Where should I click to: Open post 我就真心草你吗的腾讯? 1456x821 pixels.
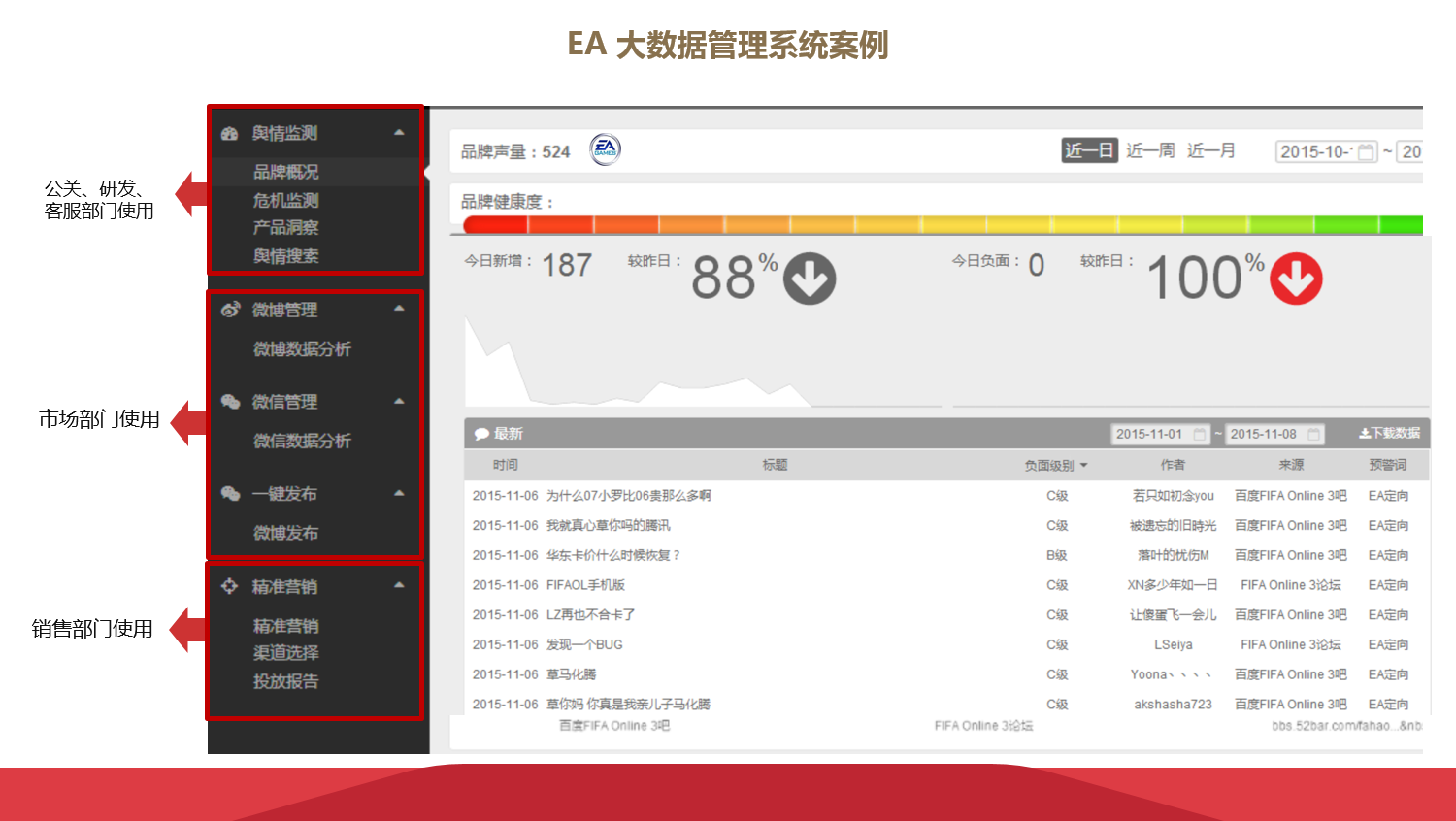click(x=609, y=526)
